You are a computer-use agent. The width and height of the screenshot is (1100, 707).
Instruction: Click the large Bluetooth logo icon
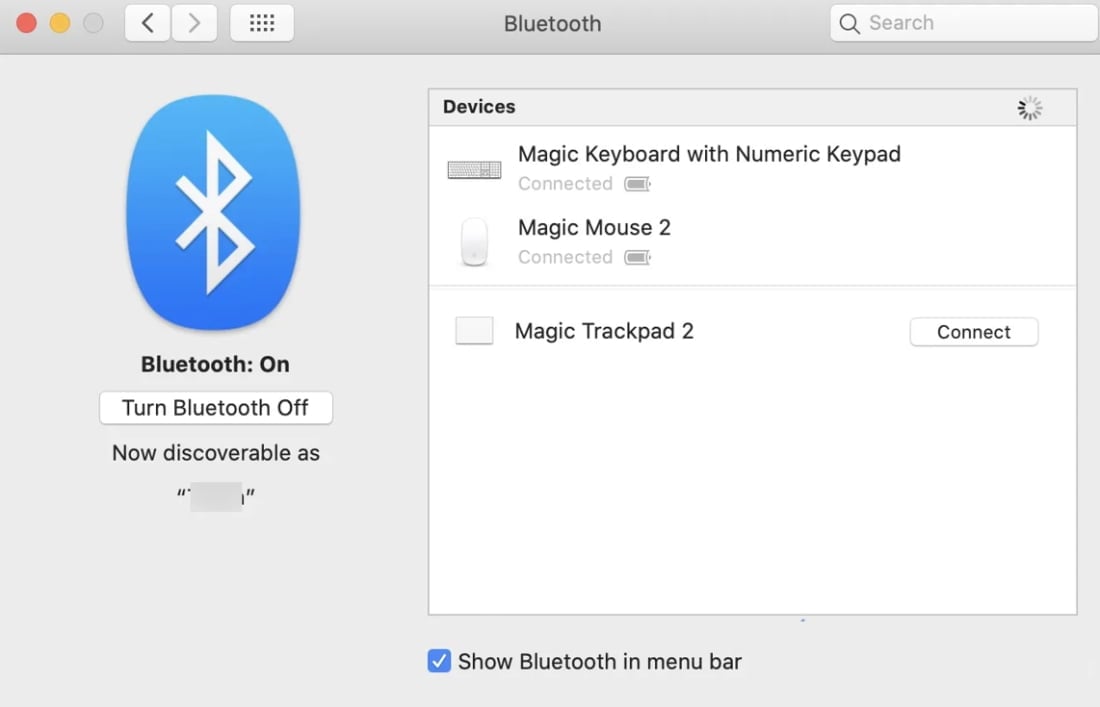click(x=213, y=213)
